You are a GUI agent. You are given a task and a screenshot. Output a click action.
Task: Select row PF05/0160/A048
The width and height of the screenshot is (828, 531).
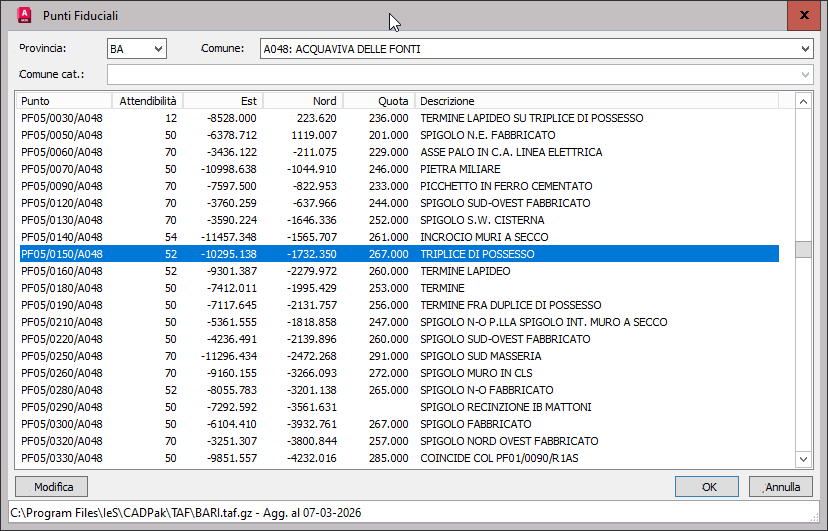pyautogui.click(x=399, y=271)
